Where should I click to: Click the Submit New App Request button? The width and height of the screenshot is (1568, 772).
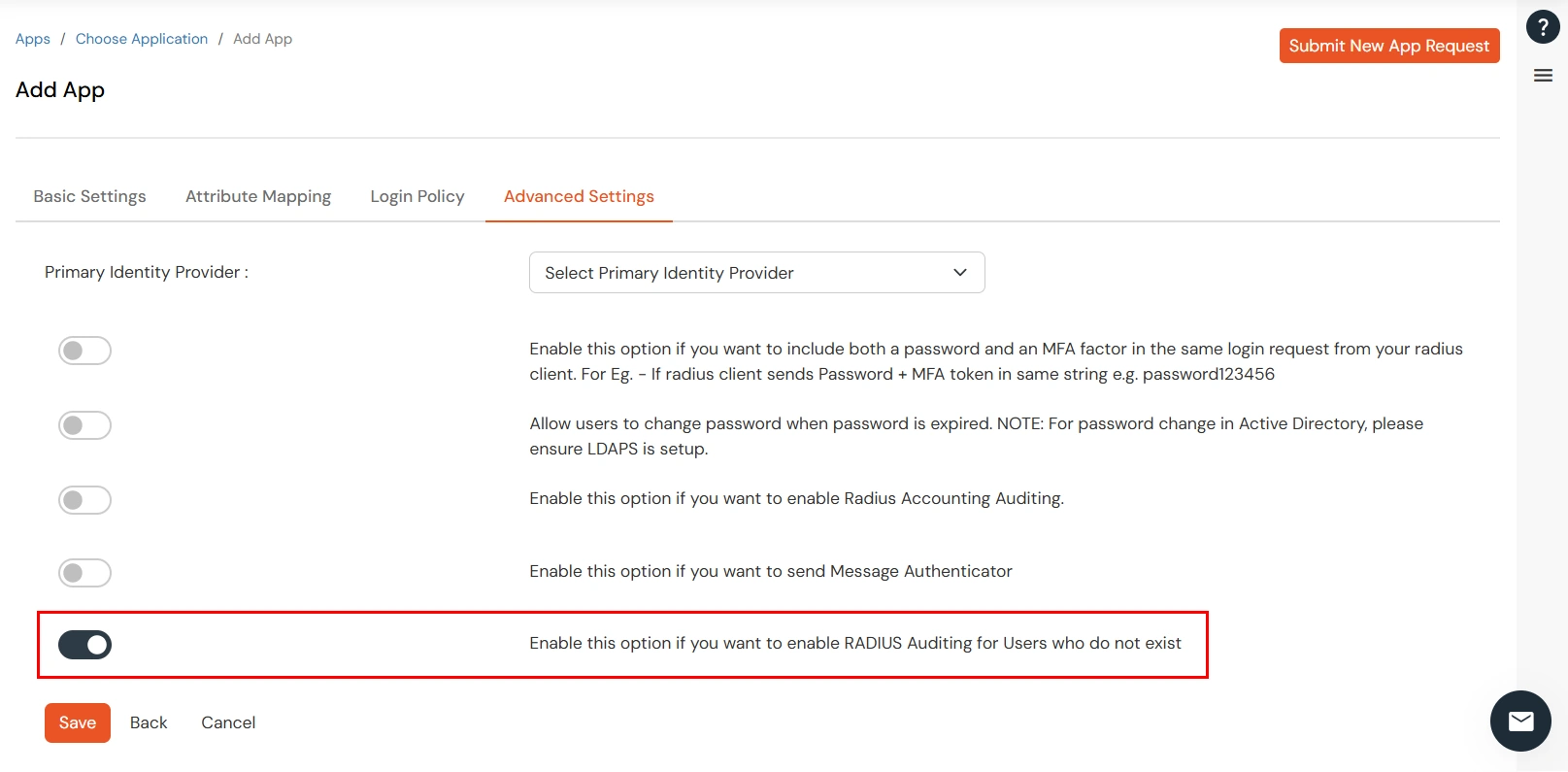(1388, 45)
